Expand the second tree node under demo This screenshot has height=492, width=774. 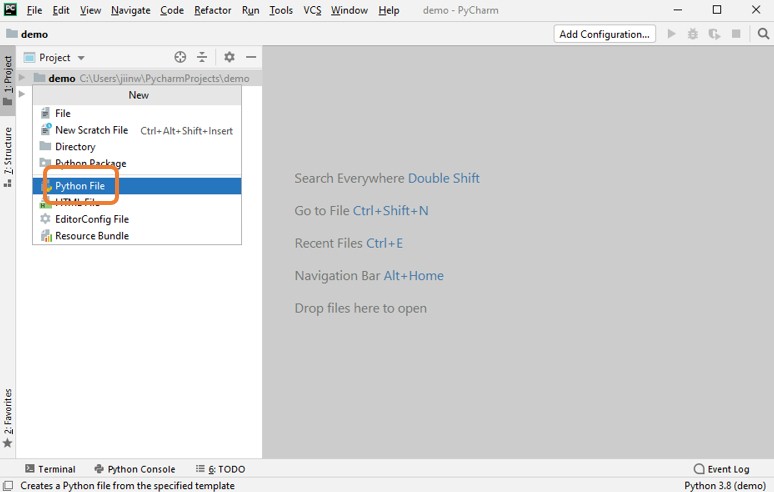click(22, 94)
